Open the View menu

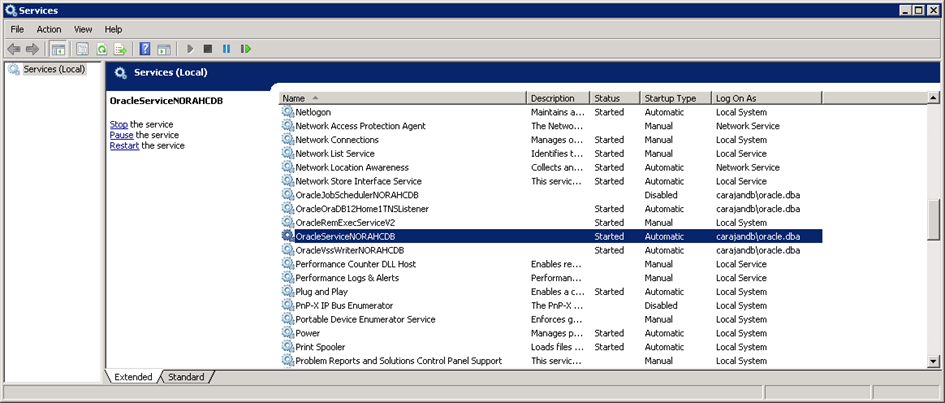pos(83,29)
